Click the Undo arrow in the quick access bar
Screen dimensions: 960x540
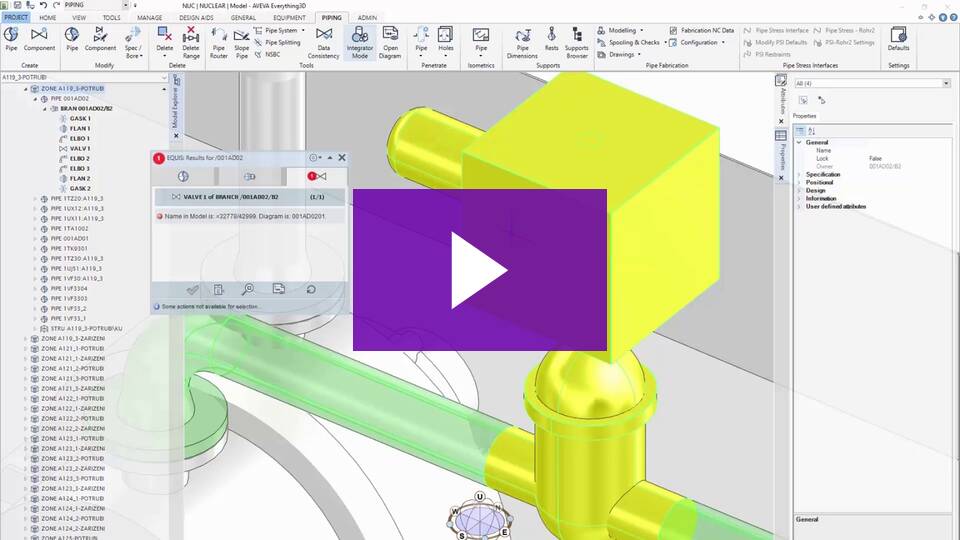coord(43,5)
